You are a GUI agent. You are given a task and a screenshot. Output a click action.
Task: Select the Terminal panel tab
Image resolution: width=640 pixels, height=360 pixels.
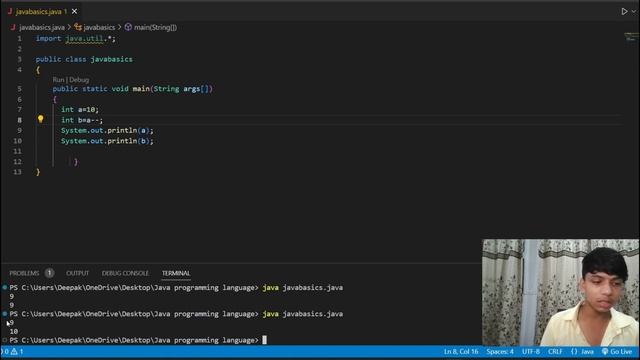coord(176,273)
